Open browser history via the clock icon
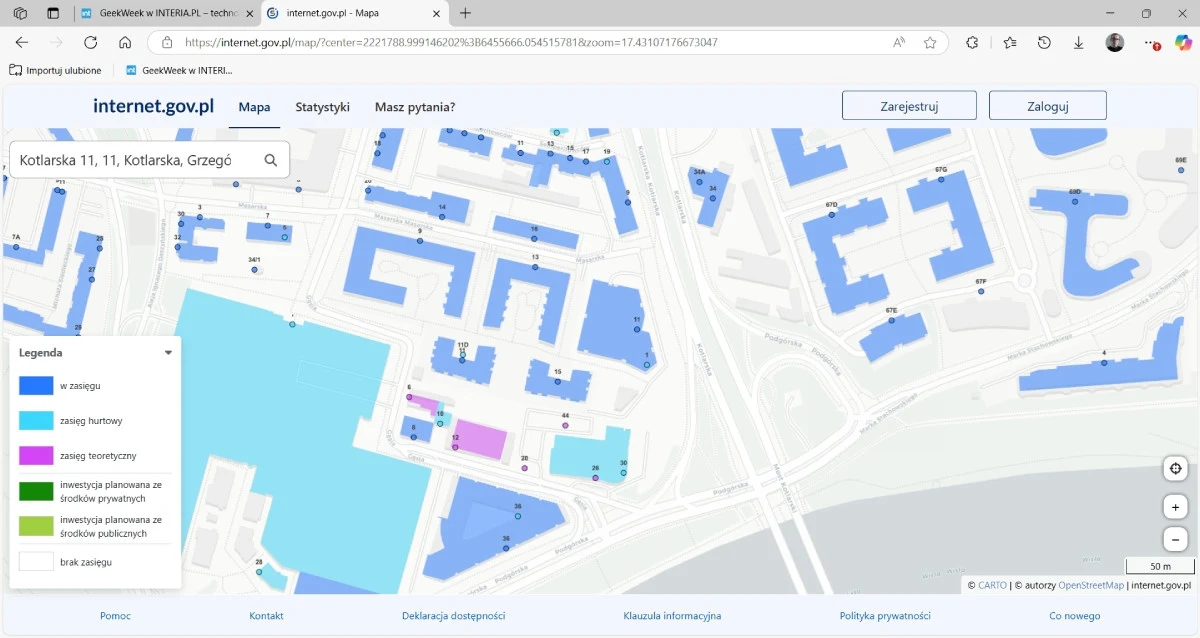Image resolution: width=1200 pixels, height=638 pixels. pyautogui.click(x=1044, y=43)
